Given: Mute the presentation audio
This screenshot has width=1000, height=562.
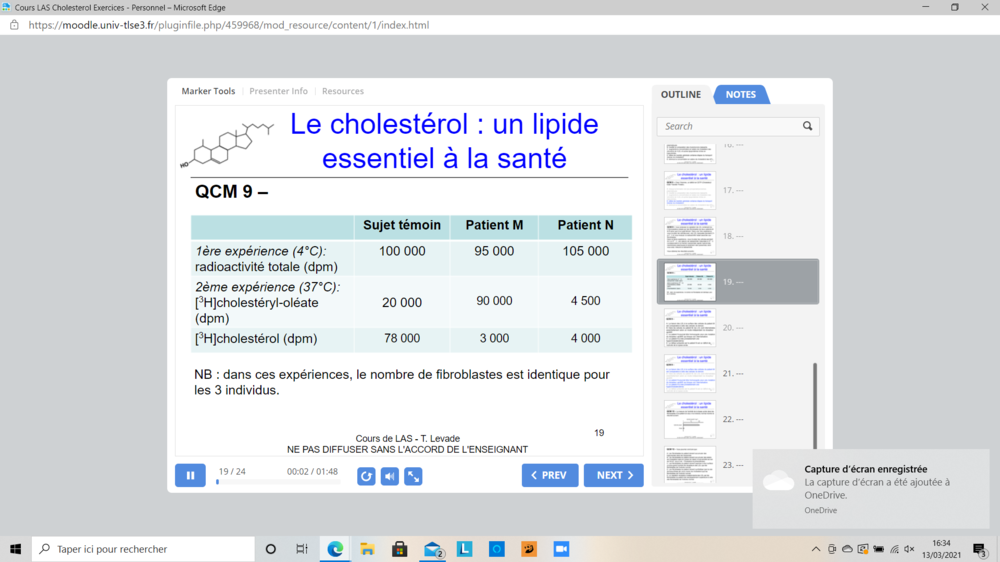Looking at the screenshot, I should 390,476.
